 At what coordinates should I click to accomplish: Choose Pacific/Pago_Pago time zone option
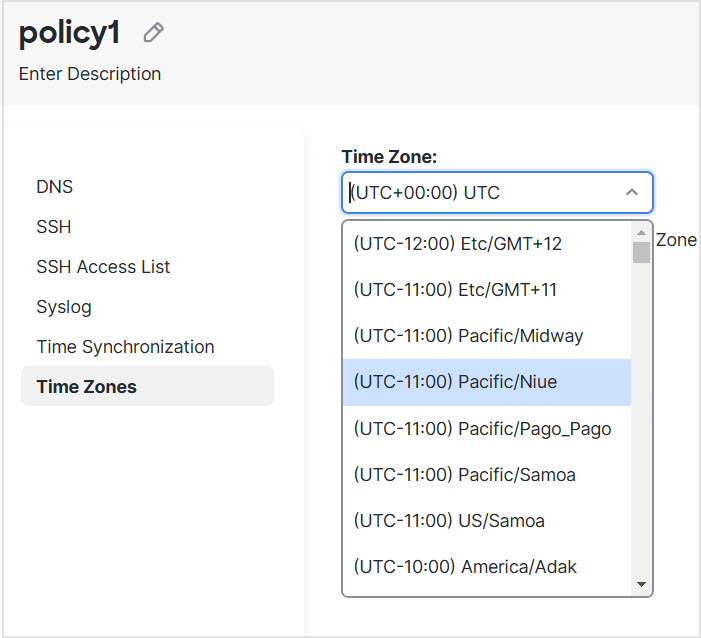pyautogui.click(x=482, y=428)
